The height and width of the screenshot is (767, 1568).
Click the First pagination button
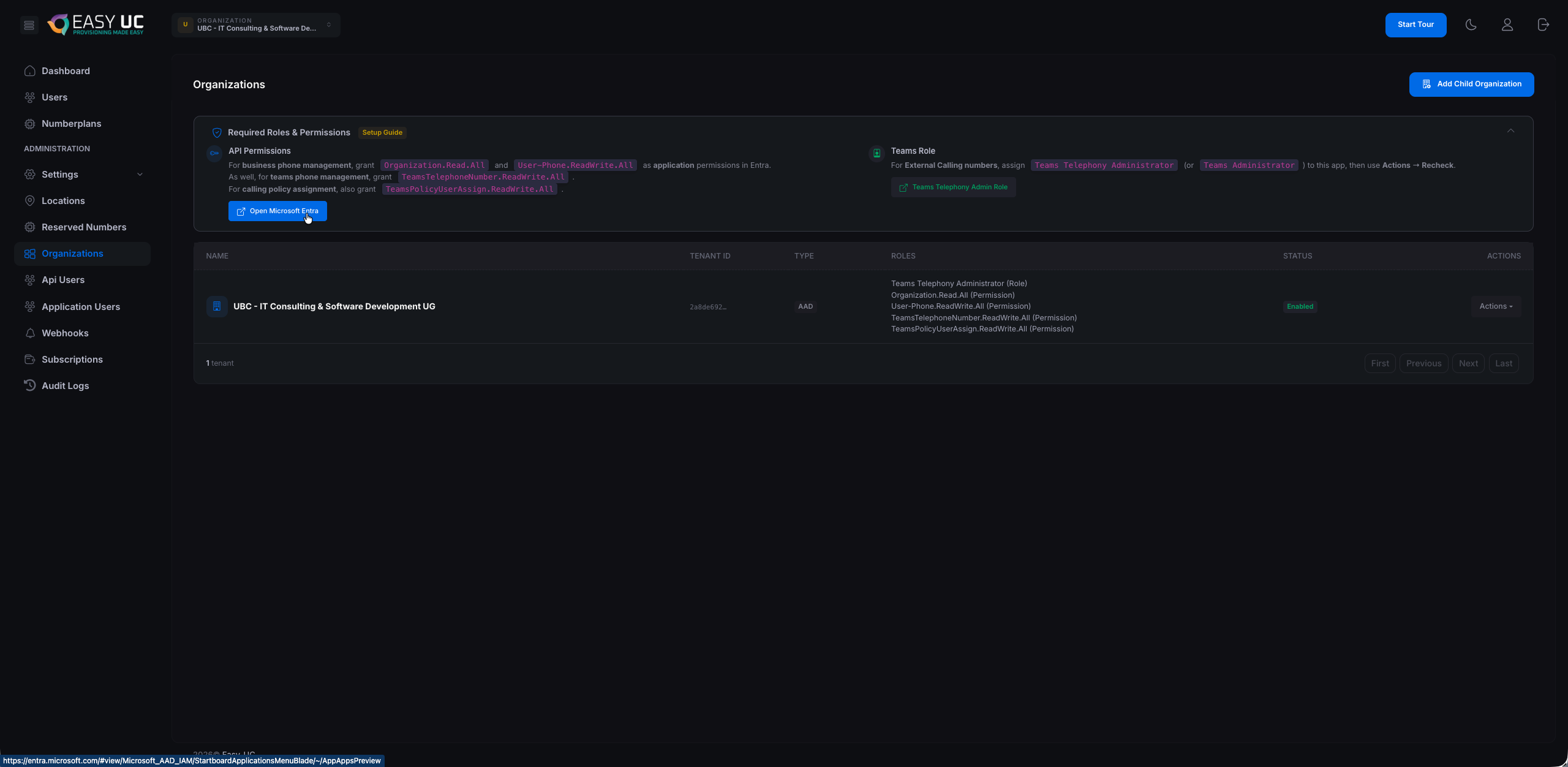pyautogui.click(x=1380, y=363)
